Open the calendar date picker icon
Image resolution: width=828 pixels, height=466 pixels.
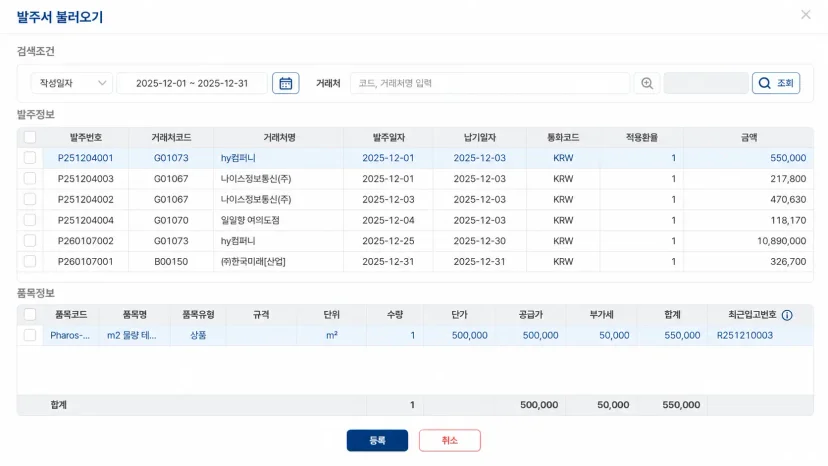286,83
